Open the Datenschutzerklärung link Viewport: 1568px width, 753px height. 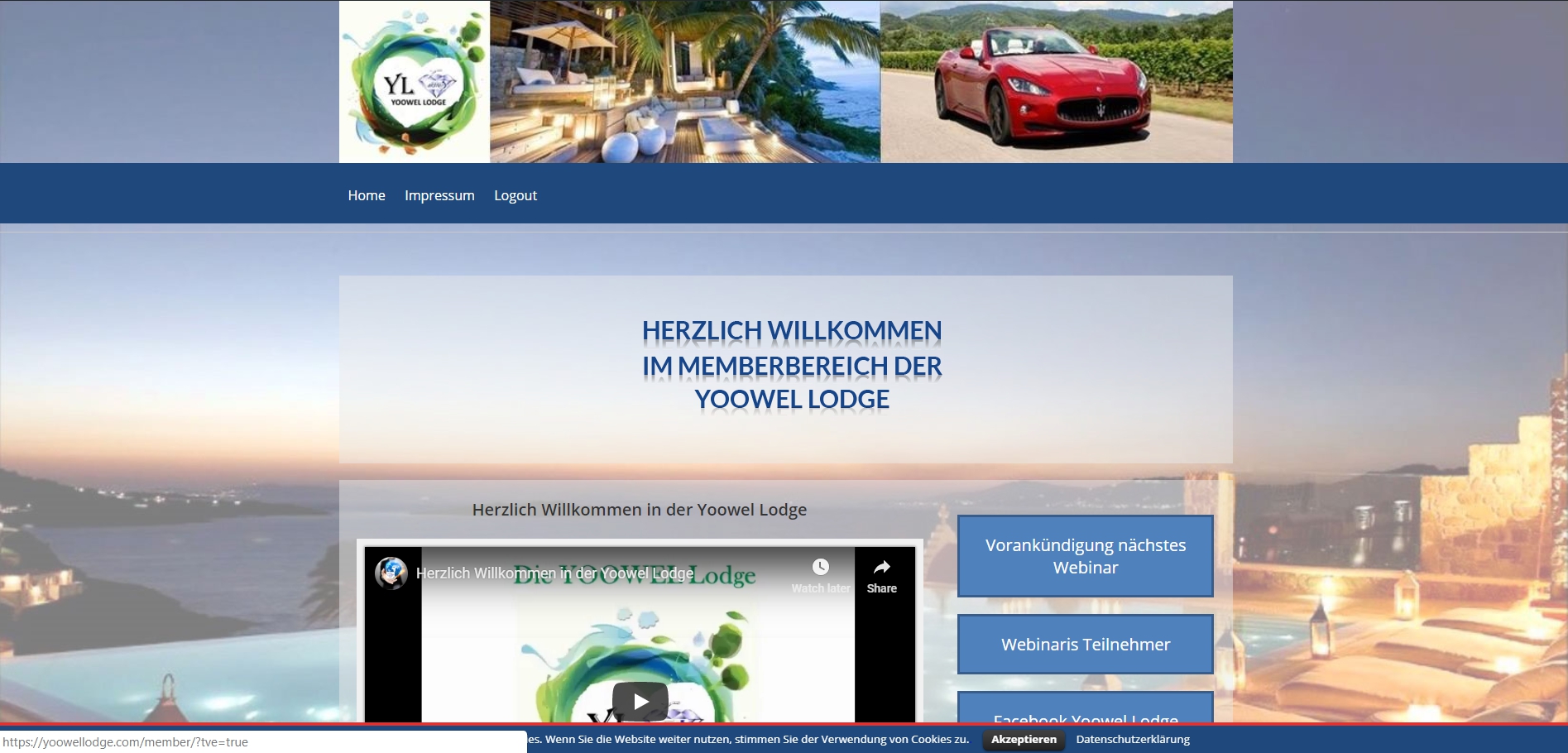(x=1133, y=740)
